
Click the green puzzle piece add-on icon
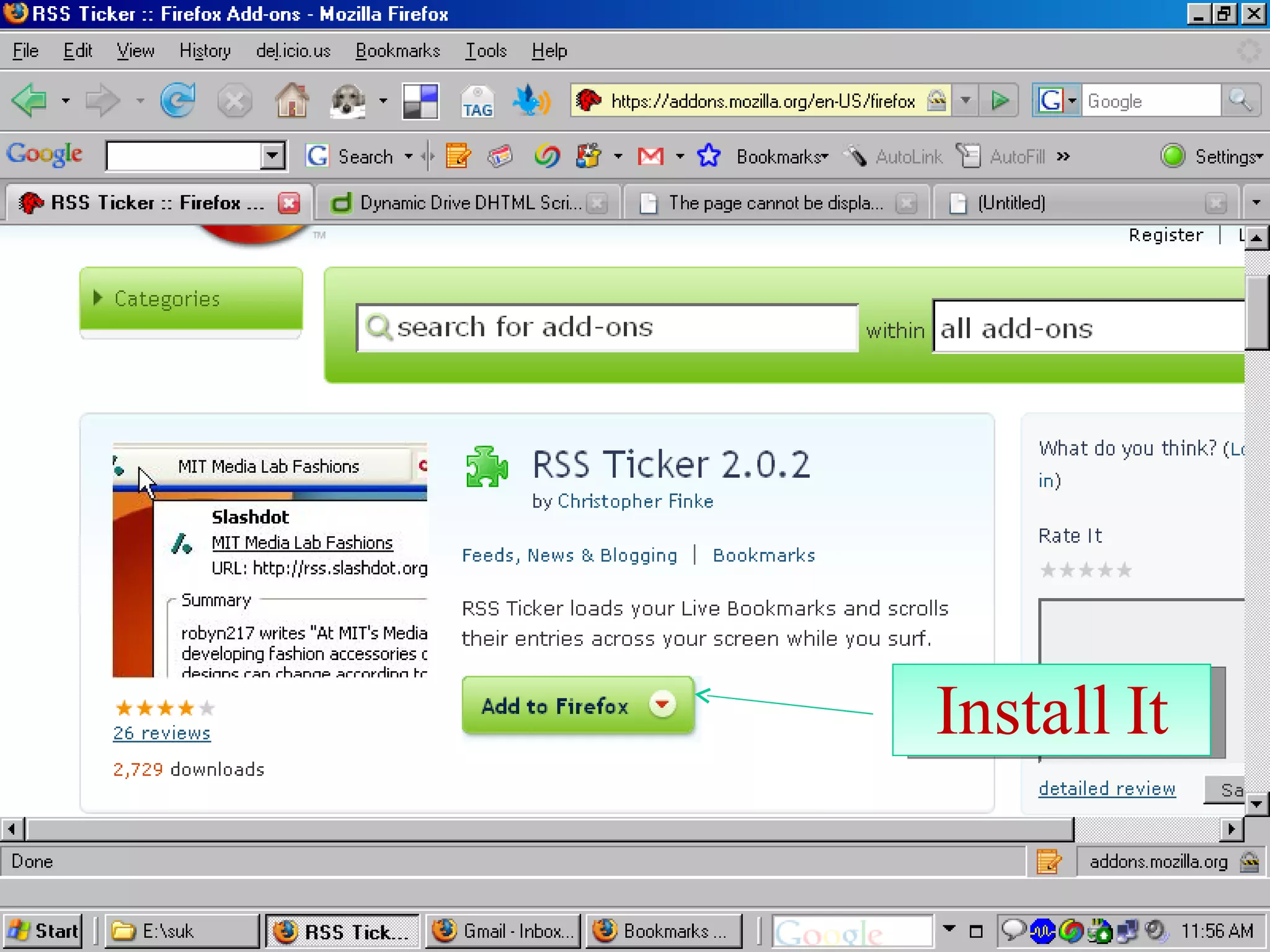pos(487,467)
